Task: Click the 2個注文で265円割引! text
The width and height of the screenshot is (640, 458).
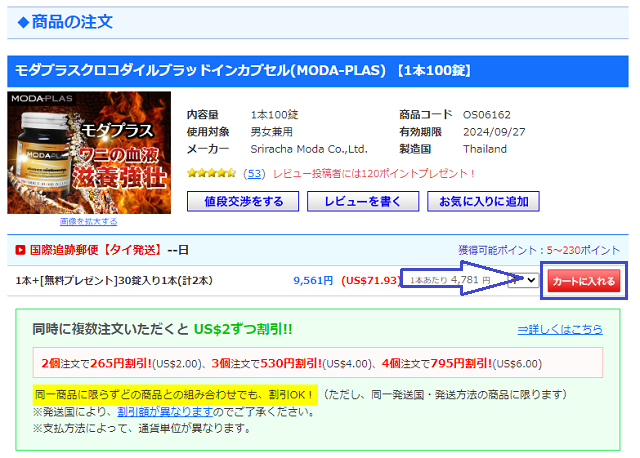Action: click(96, 363)
